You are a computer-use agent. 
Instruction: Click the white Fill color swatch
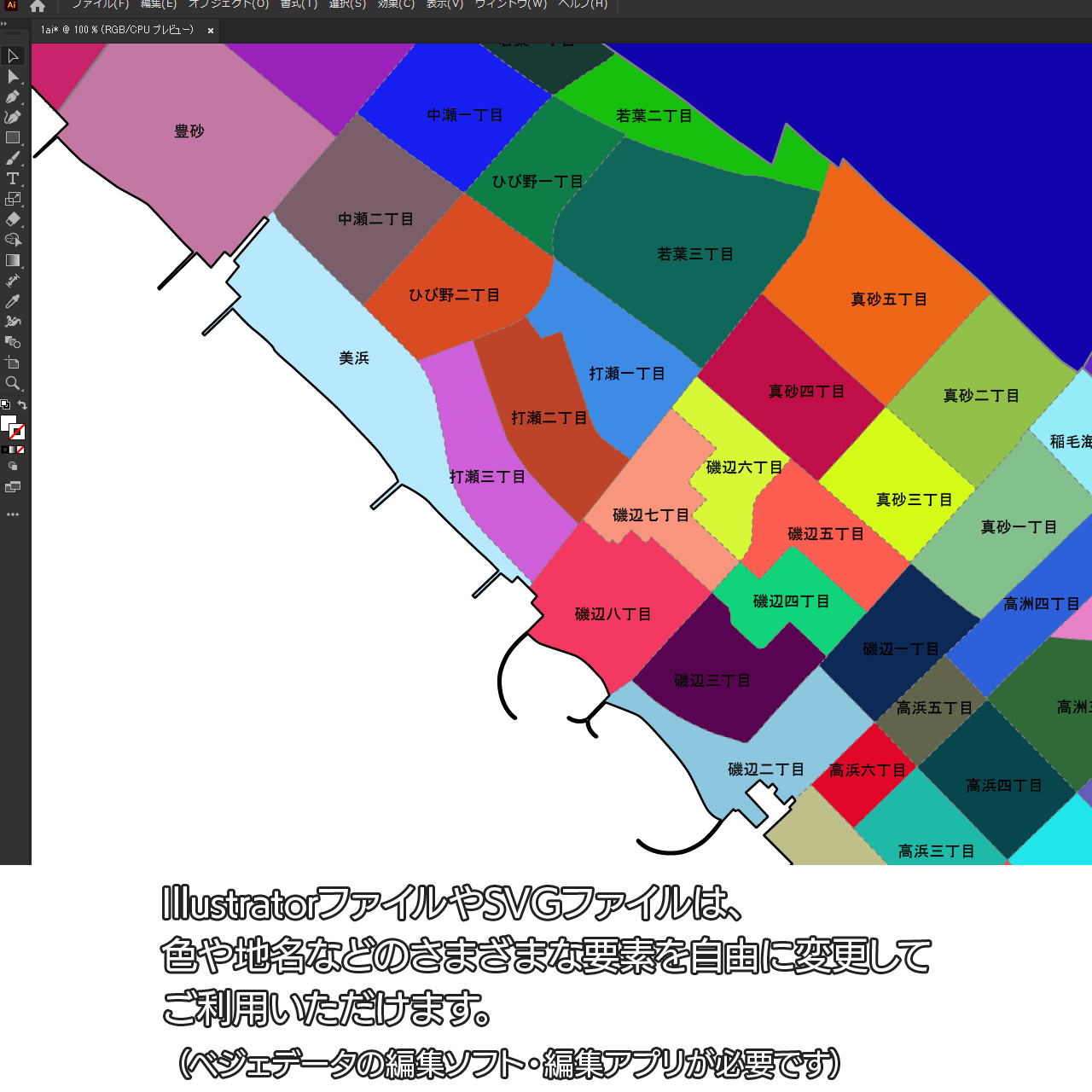point(9,423)
